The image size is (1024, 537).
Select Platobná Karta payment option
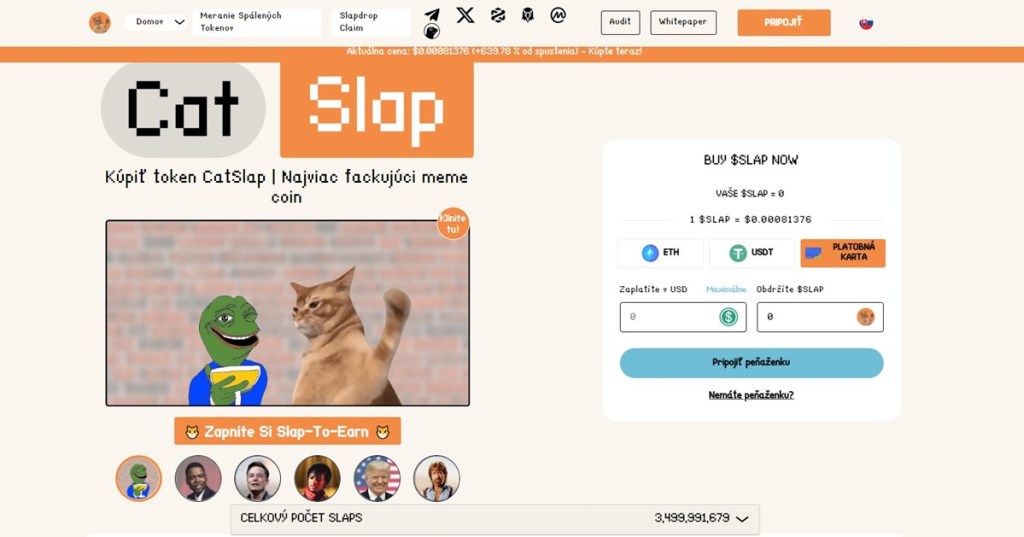[842, 253]
